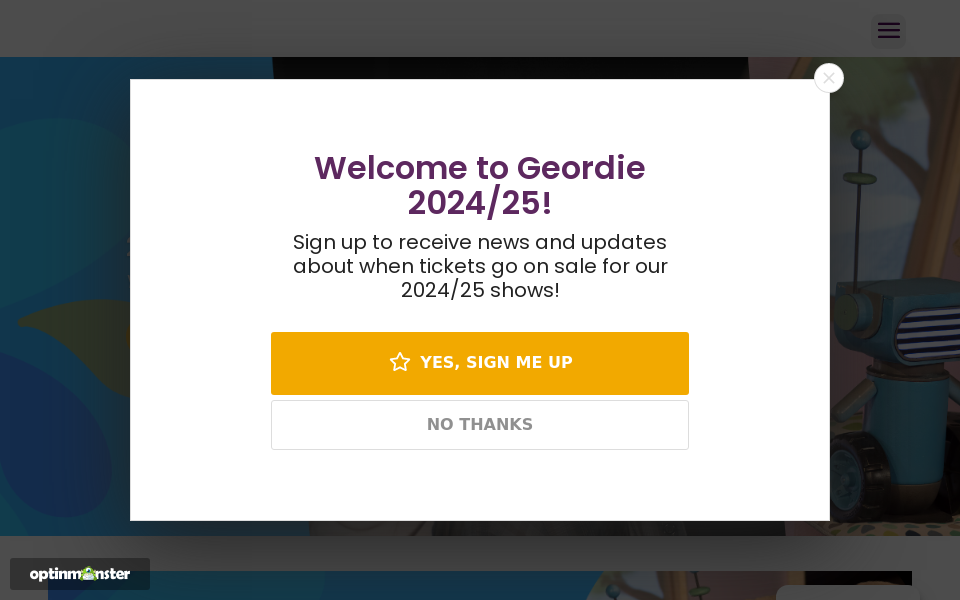
Task: Select the three-line menu icon in the header
Action: 889,30
